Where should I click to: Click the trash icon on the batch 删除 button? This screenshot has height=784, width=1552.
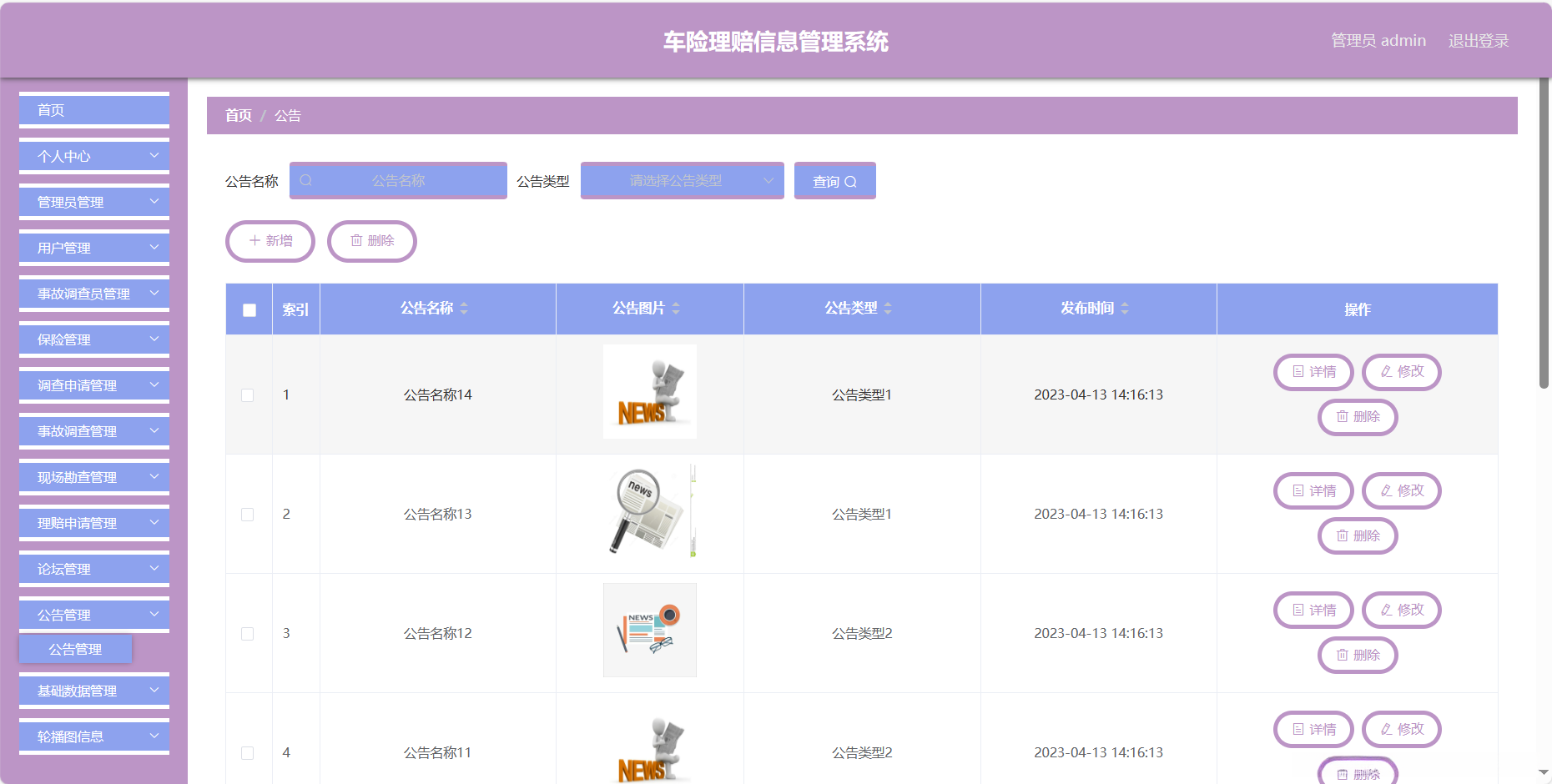(x=356, y=241)
